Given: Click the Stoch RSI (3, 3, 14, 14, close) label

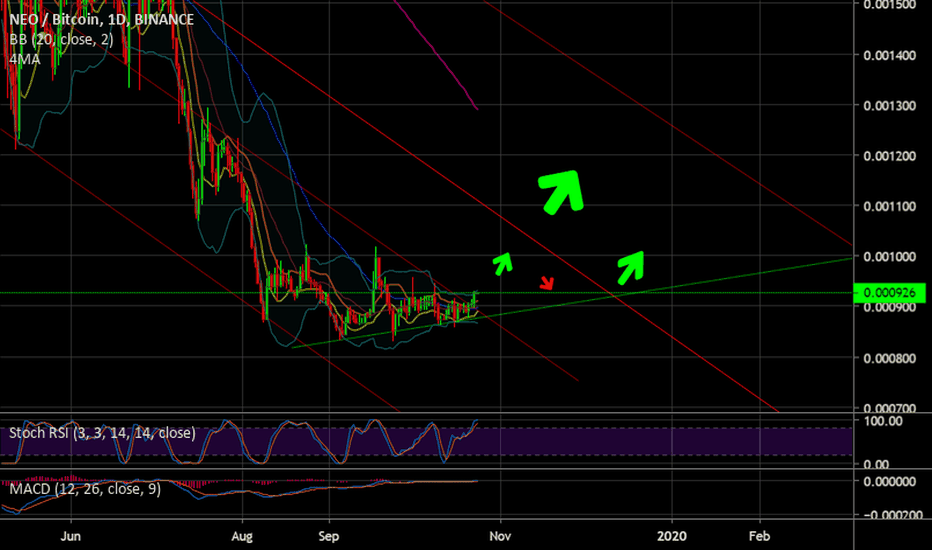Looking at the screenshot, I should (x=102, y=433).
